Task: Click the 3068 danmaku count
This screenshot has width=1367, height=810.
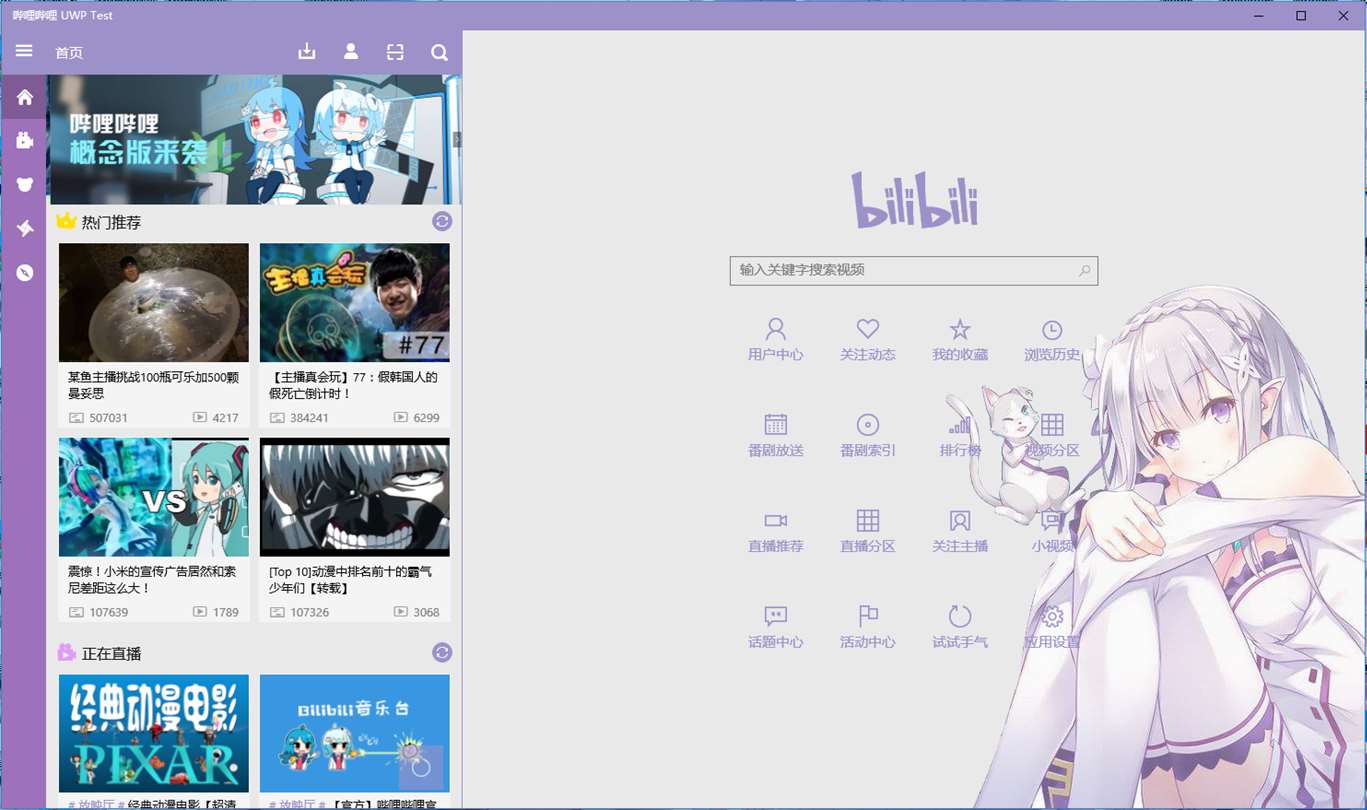Action: pos(426,612)
